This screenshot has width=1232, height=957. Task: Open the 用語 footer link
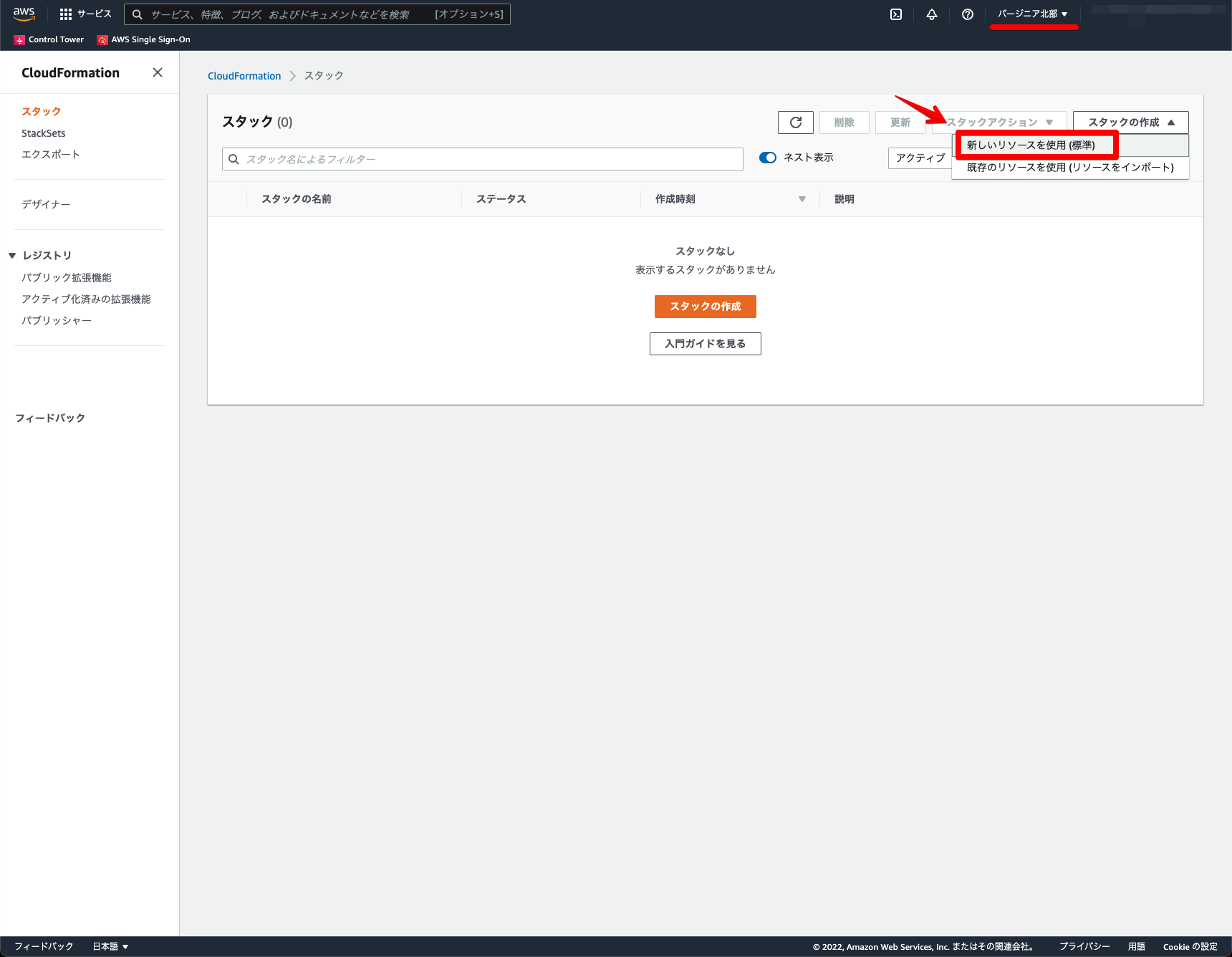point(1137,946)
